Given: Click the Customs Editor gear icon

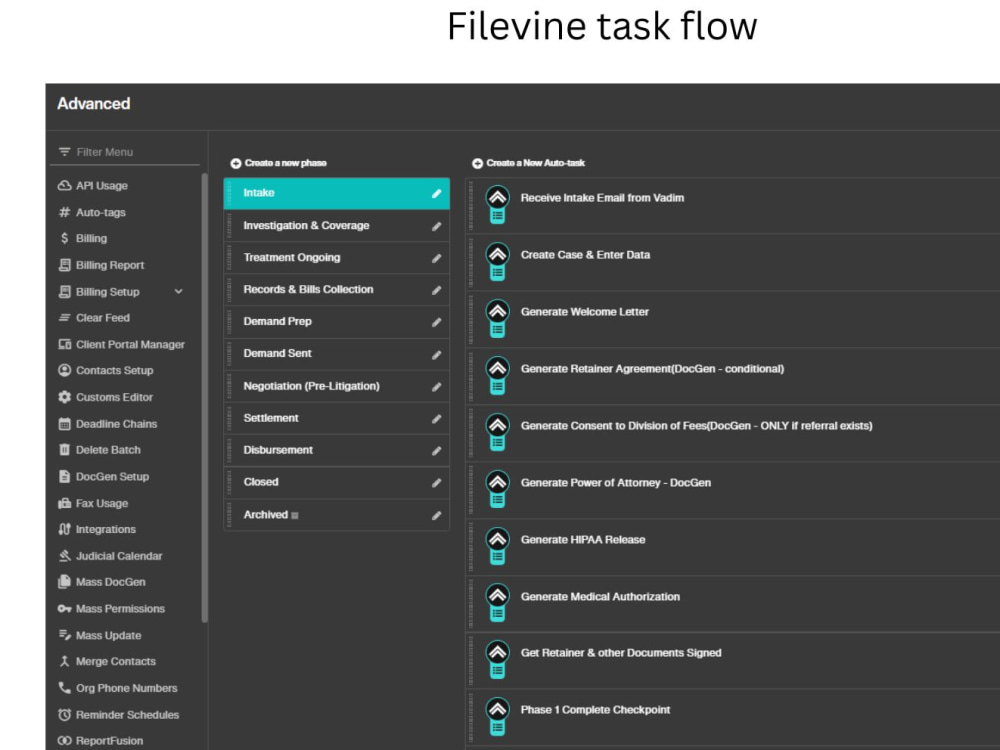Looking at the screenshot, I should [x=64, y=397].
